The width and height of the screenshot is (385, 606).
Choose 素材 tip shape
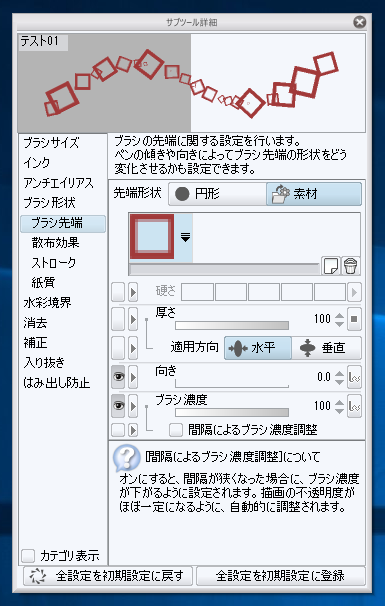tap(314, 194)
